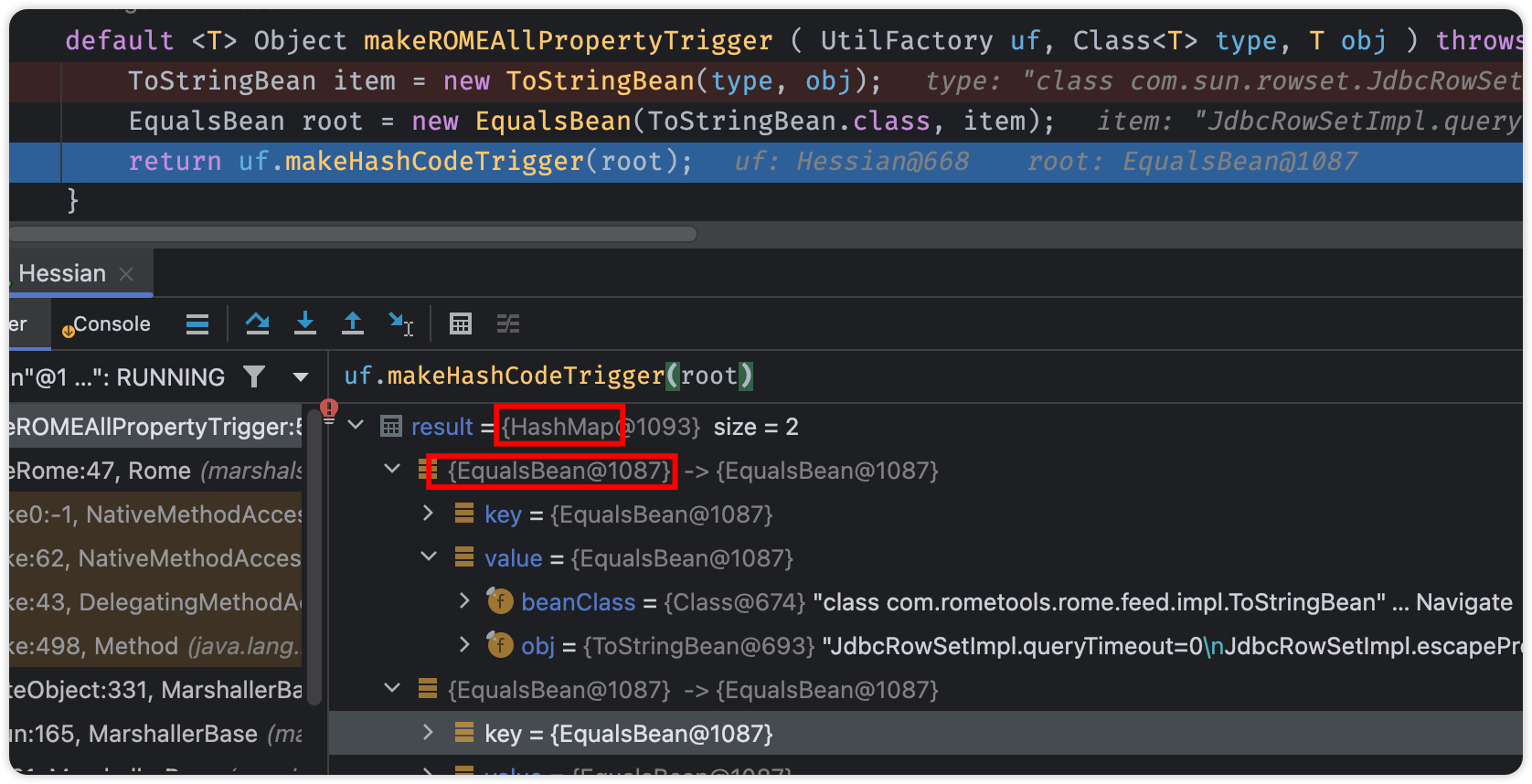
Task: Select invoke:498, Method frame
Action: 155,646
